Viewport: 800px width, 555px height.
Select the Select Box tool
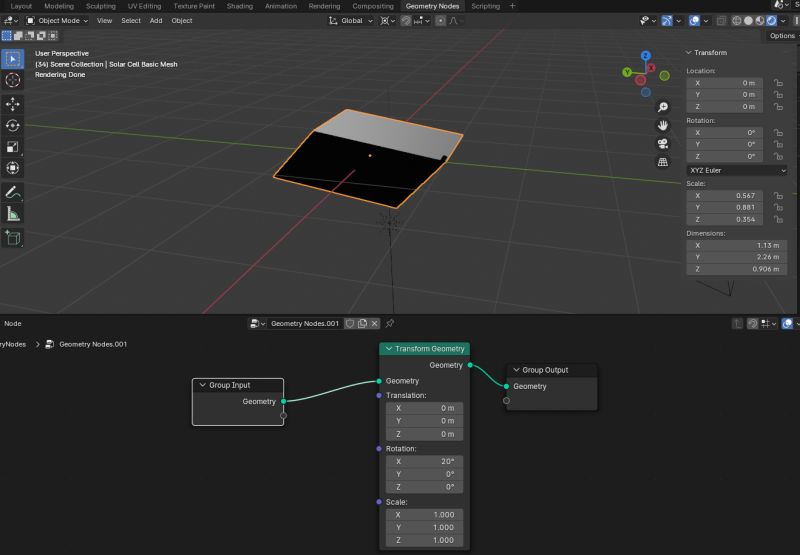(13, 59)
